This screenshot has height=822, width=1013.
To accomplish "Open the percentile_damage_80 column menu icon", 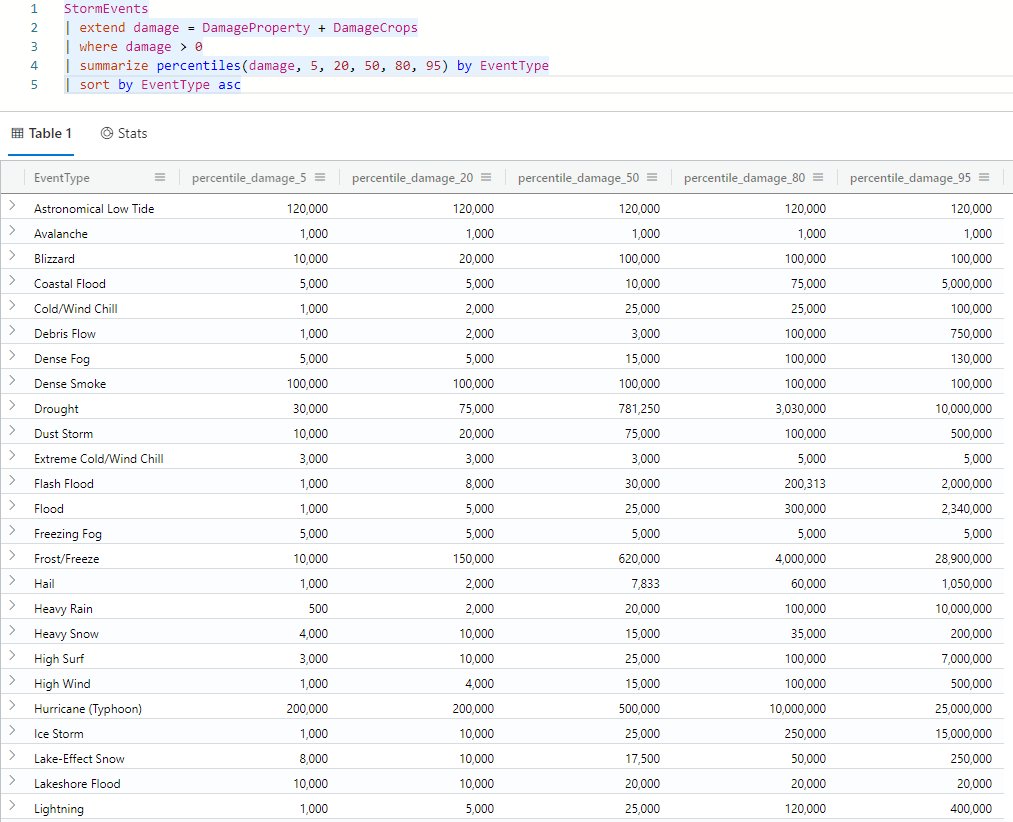I will click(x=818, y=177).
